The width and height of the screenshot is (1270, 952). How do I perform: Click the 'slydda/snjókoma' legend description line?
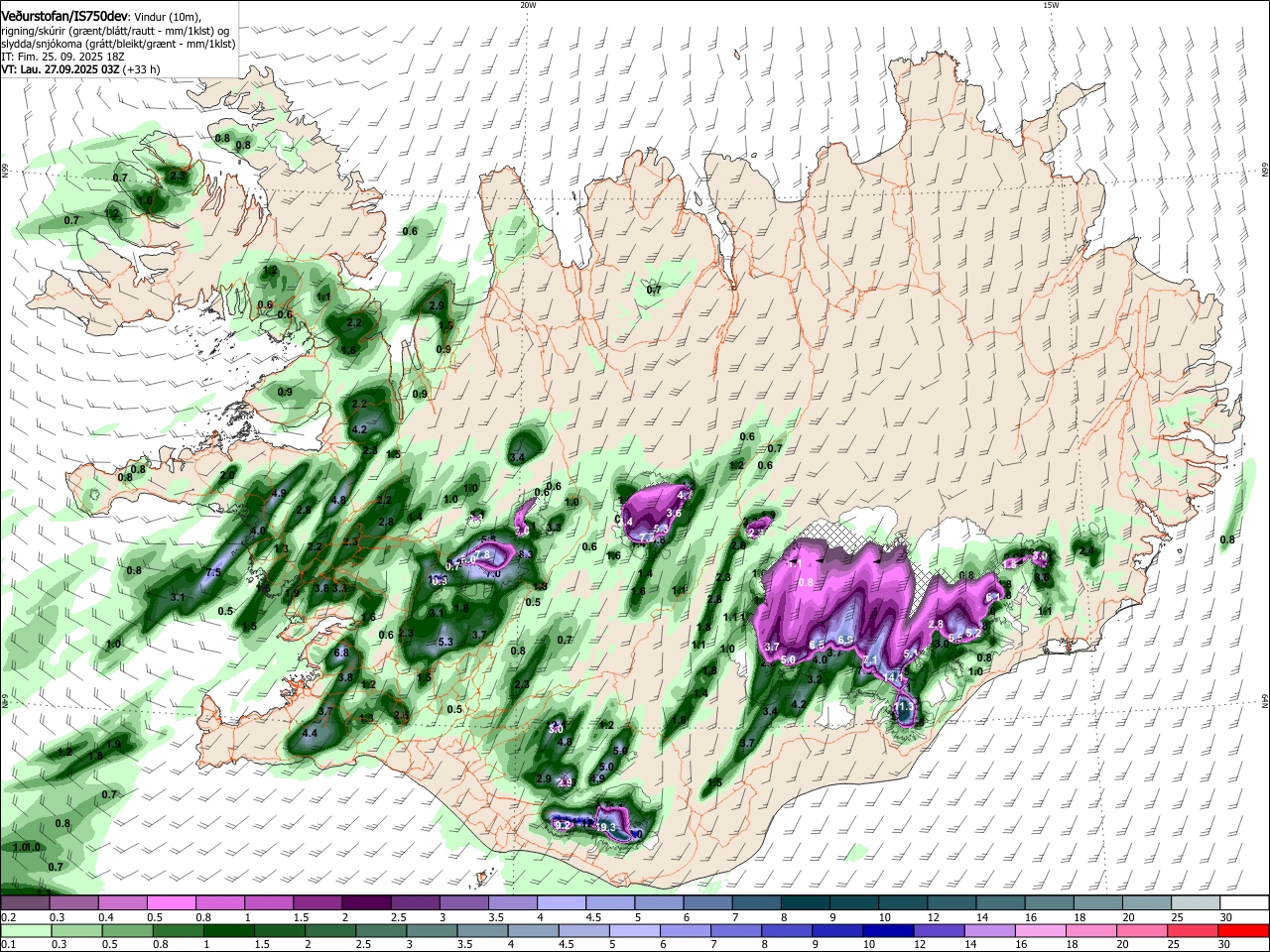(x=118, y=44)
